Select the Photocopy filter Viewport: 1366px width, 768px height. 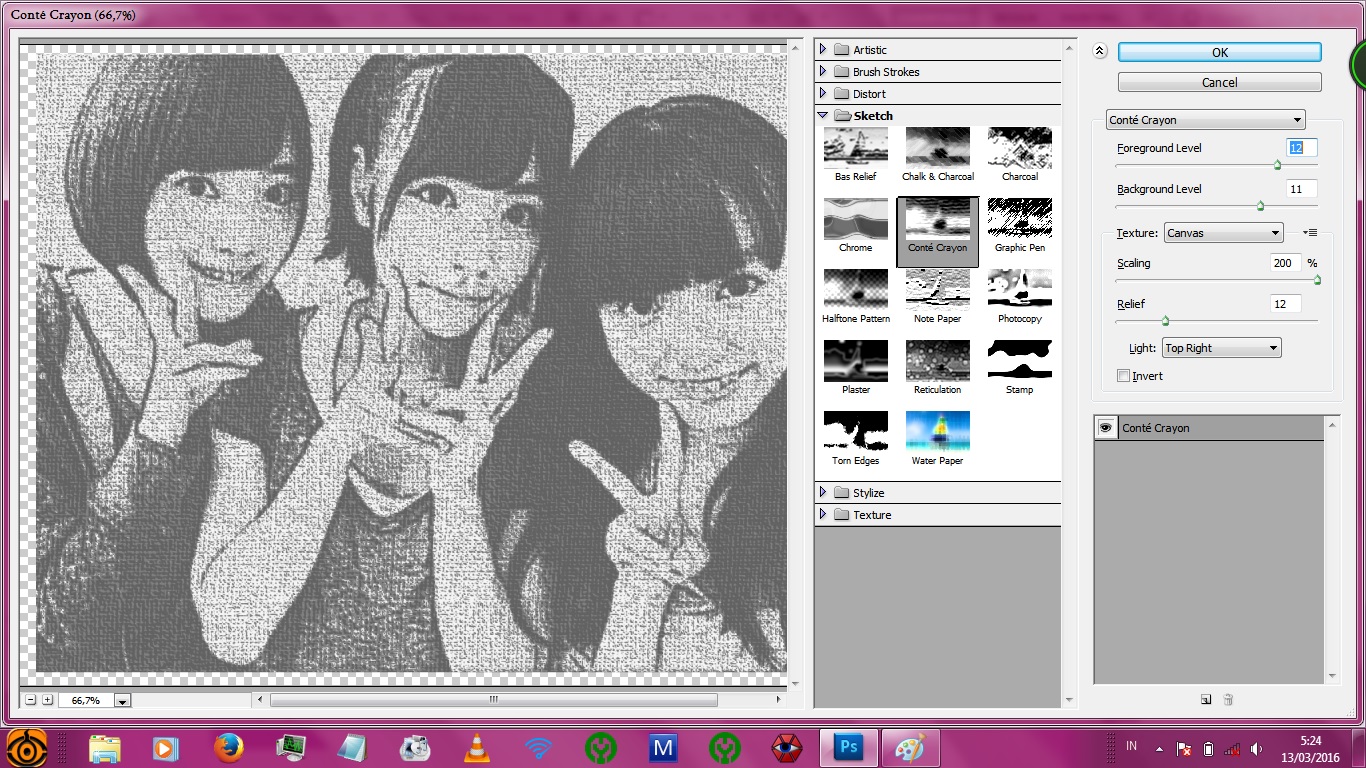tap(1019, 289)
